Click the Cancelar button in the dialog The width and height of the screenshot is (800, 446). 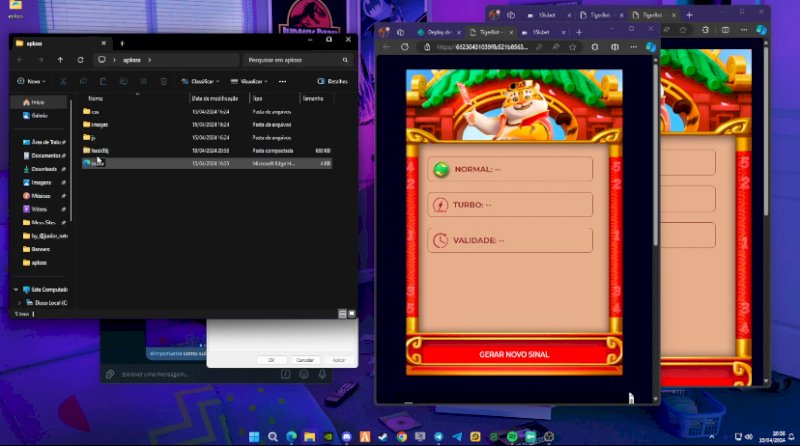[x=305, y=360]
